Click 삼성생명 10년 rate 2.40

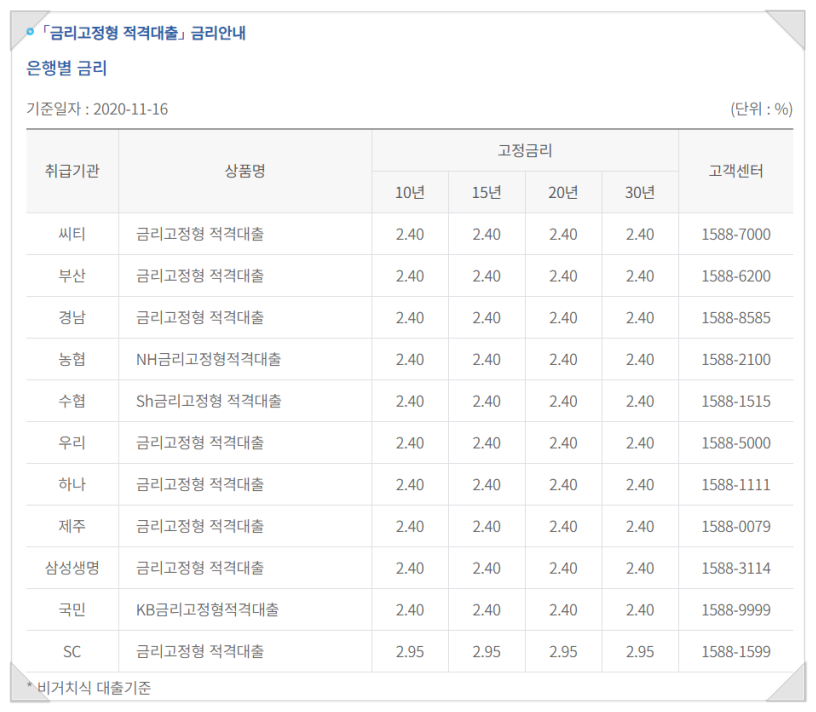410,568
